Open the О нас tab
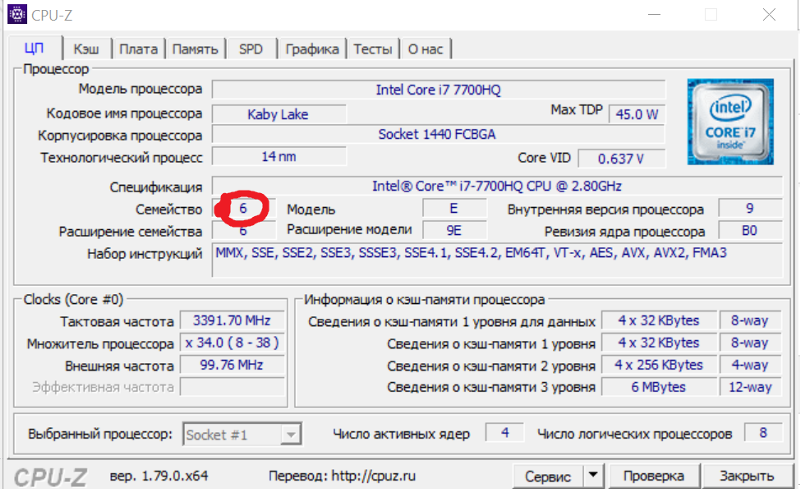The width and height of the screenshot is (800, 489). (426, 49)
